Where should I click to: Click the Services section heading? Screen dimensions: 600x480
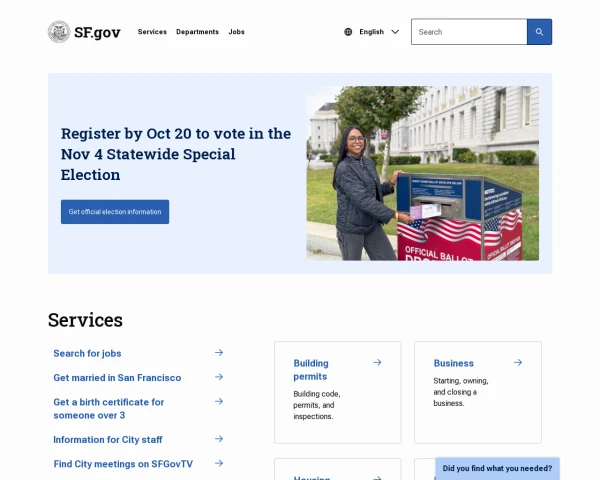[85, 320]
